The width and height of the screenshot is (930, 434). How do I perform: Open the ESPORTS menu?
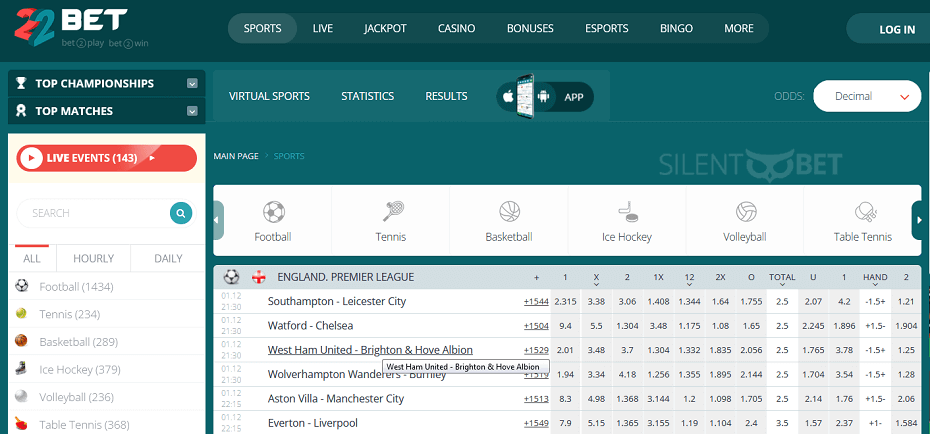tap(607, 28)
